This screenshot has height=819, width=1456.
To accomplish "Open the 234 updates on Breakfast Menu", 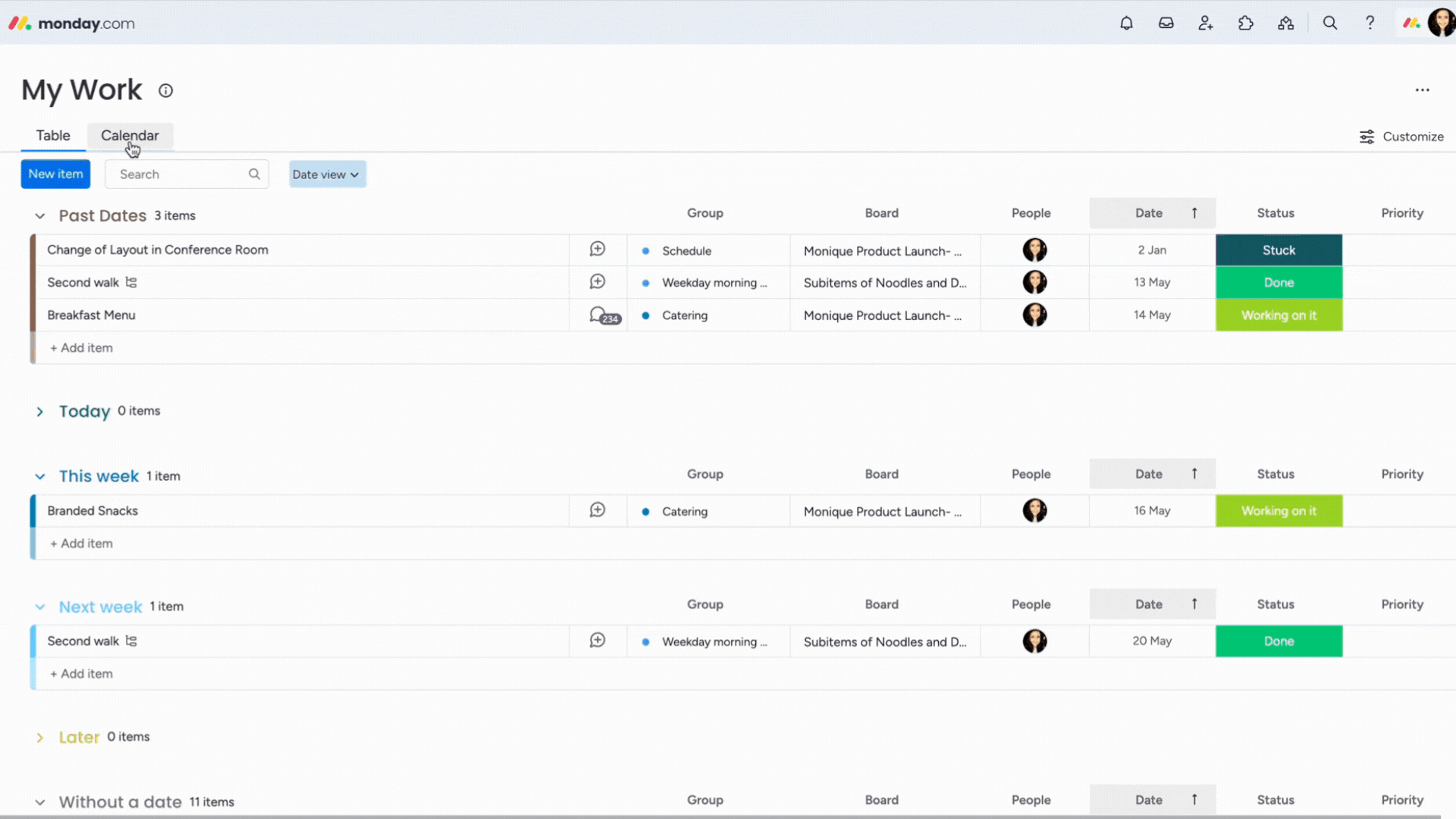I will click(x=603, y=315).
